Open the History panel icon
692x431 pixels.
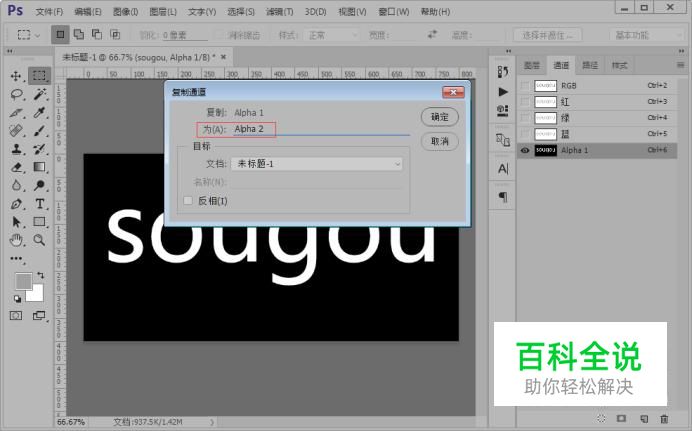503,71
